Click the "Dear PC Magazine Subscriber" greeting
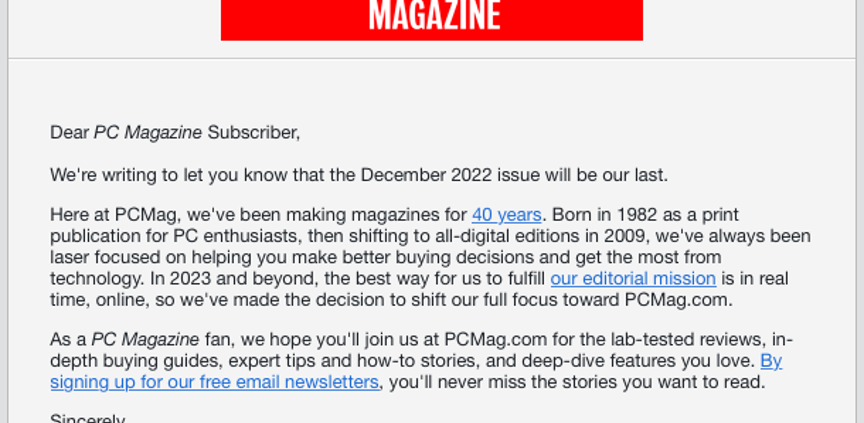Image resolution: width=864 pixels, height=423 pixels. click(175, 132)
